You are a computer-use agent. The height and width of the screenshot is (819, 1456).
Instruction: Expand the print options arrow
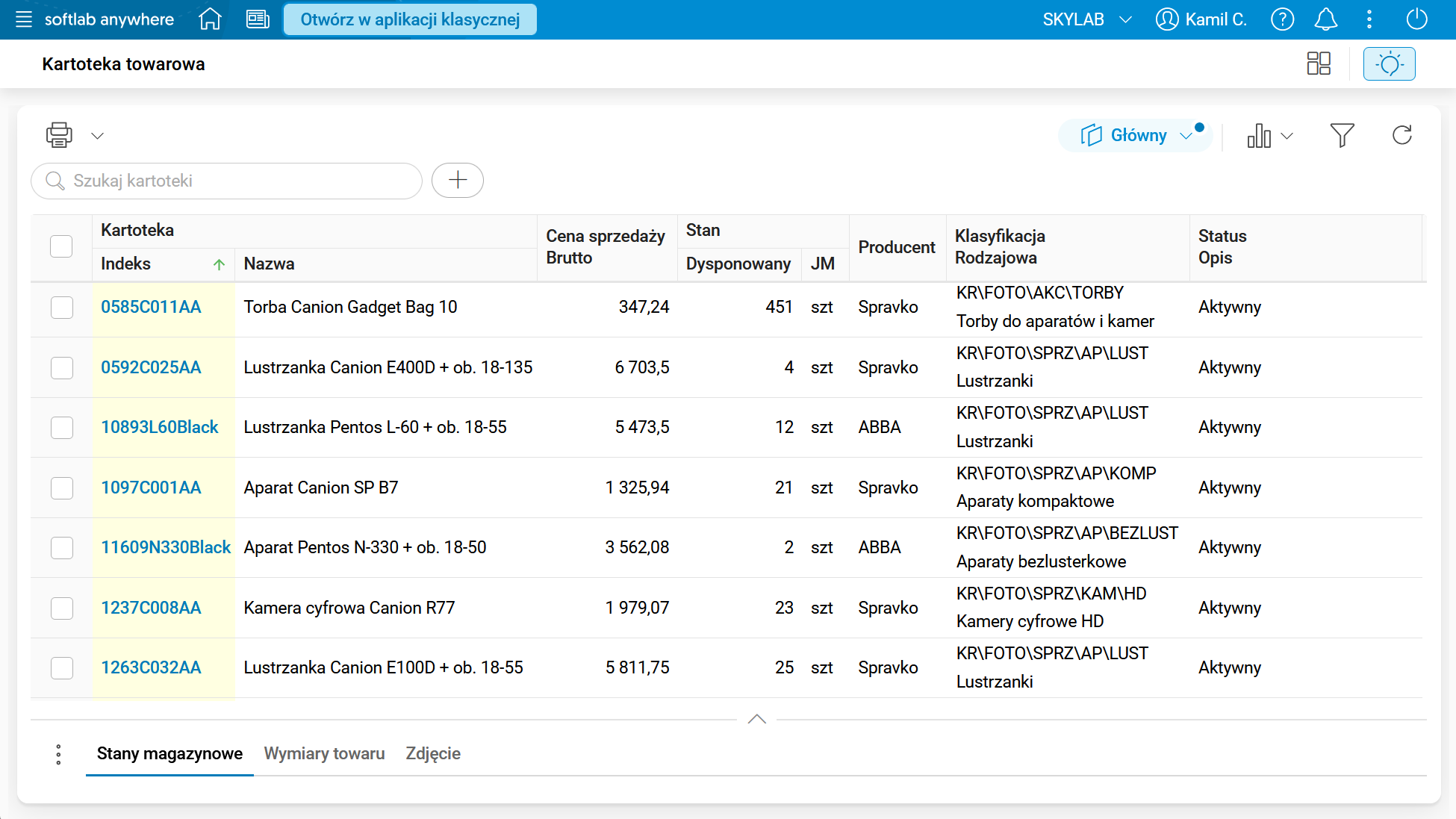[x=97, y=136]
